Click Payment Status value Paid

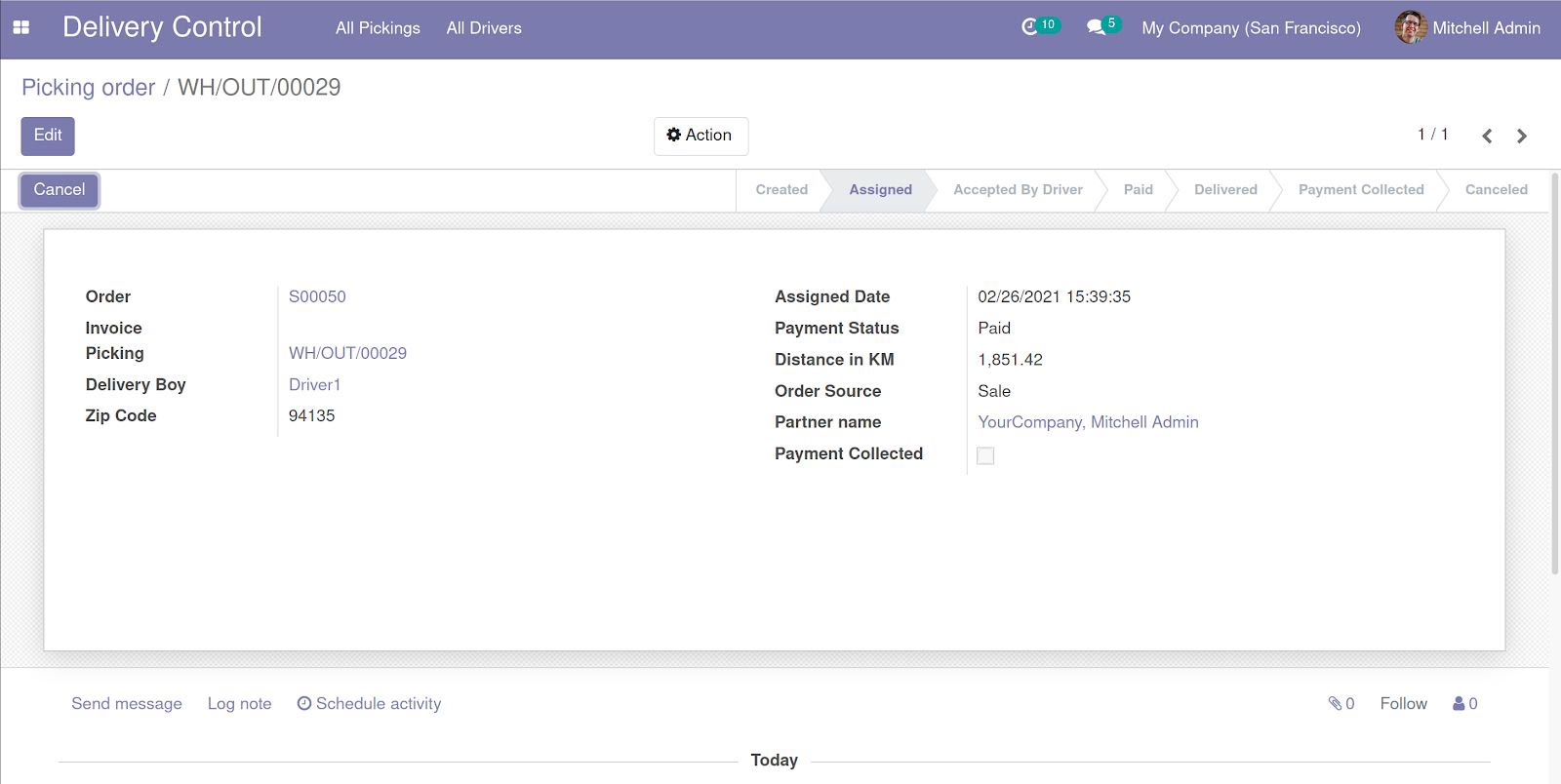pyautogui.click(x=994, y=328)
